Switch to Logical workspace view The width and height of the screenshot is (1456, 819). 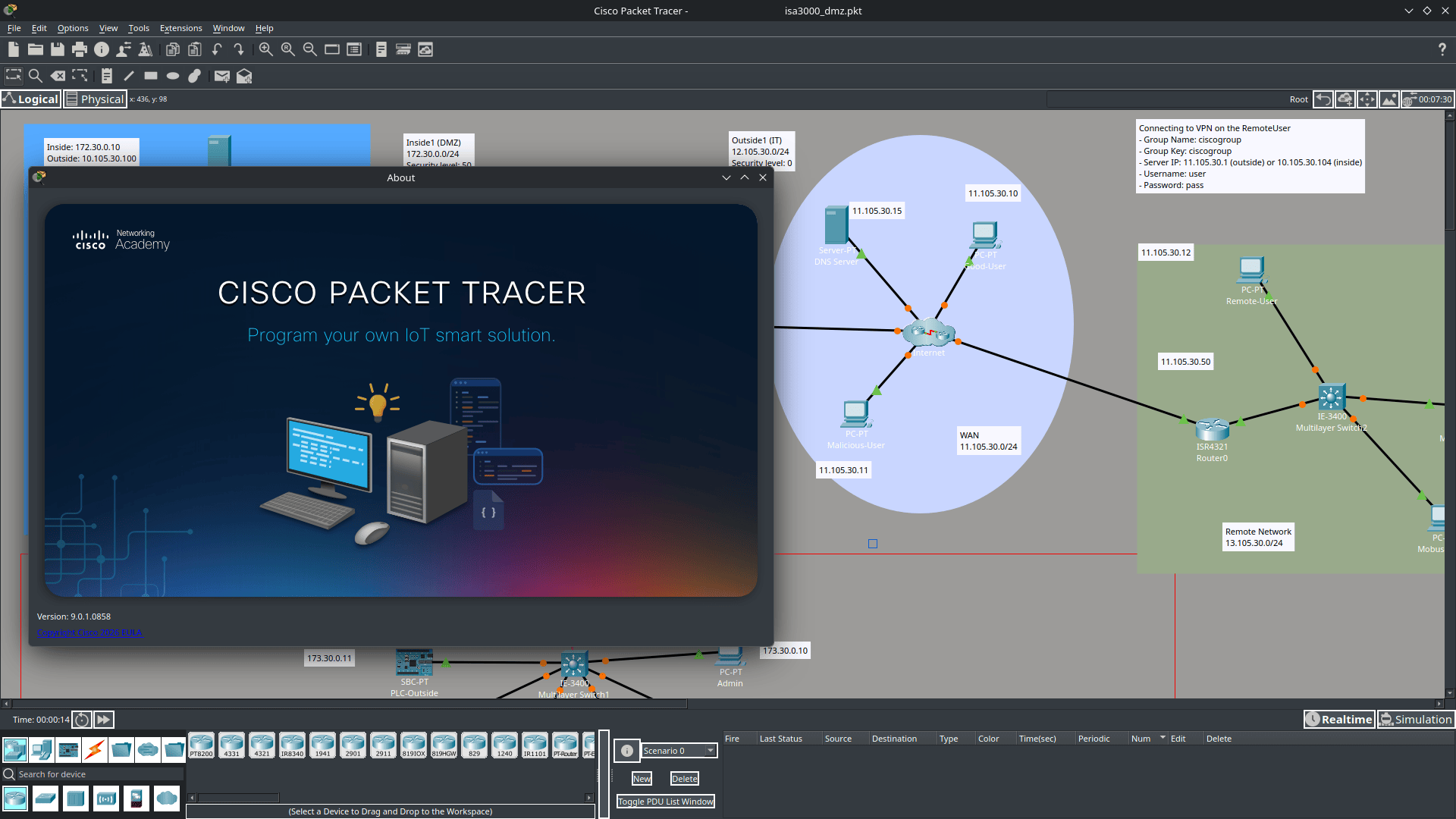point(31,99)
